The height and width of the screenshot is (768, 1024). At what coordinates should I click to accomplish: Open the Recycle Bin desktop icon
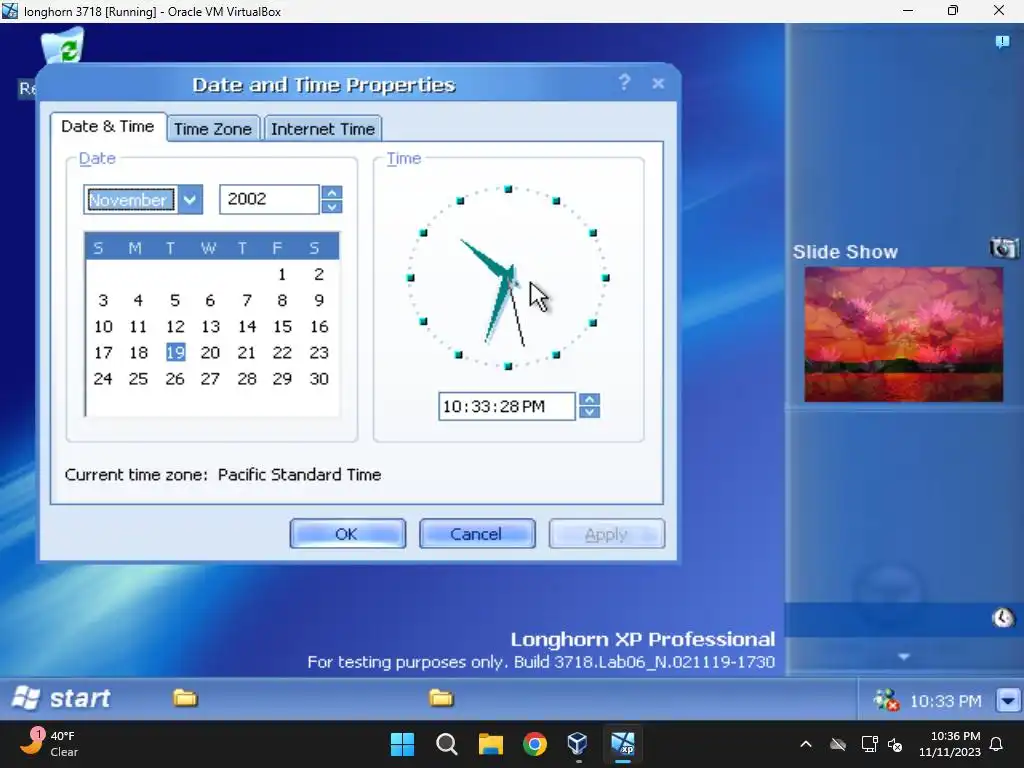click(63, 46)
